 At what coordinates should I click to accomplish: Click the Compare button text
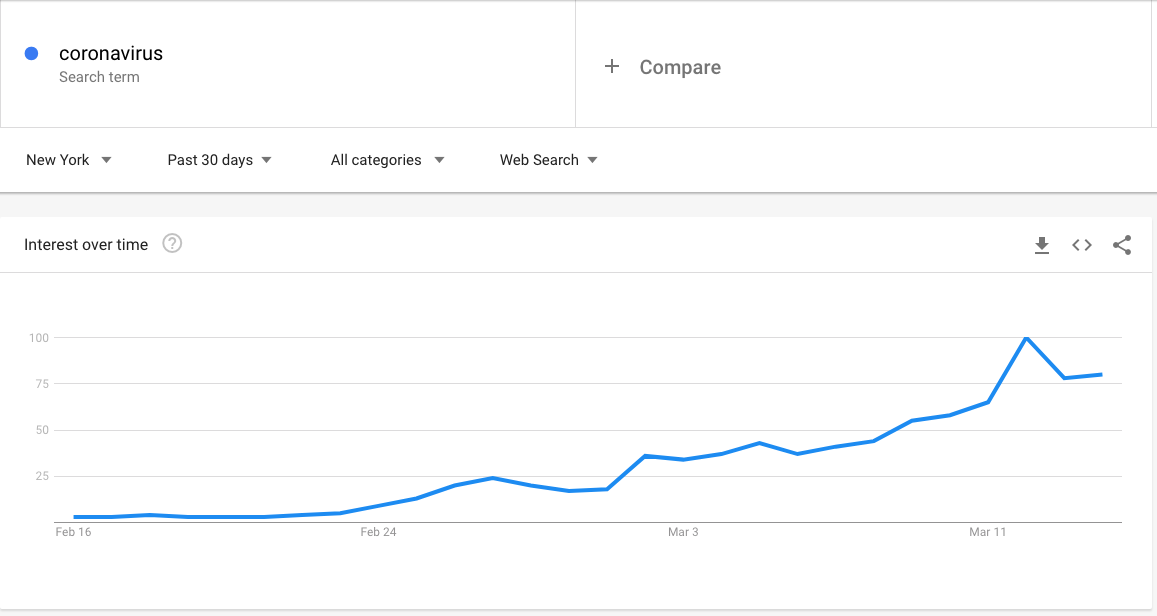tap(680, 67)
